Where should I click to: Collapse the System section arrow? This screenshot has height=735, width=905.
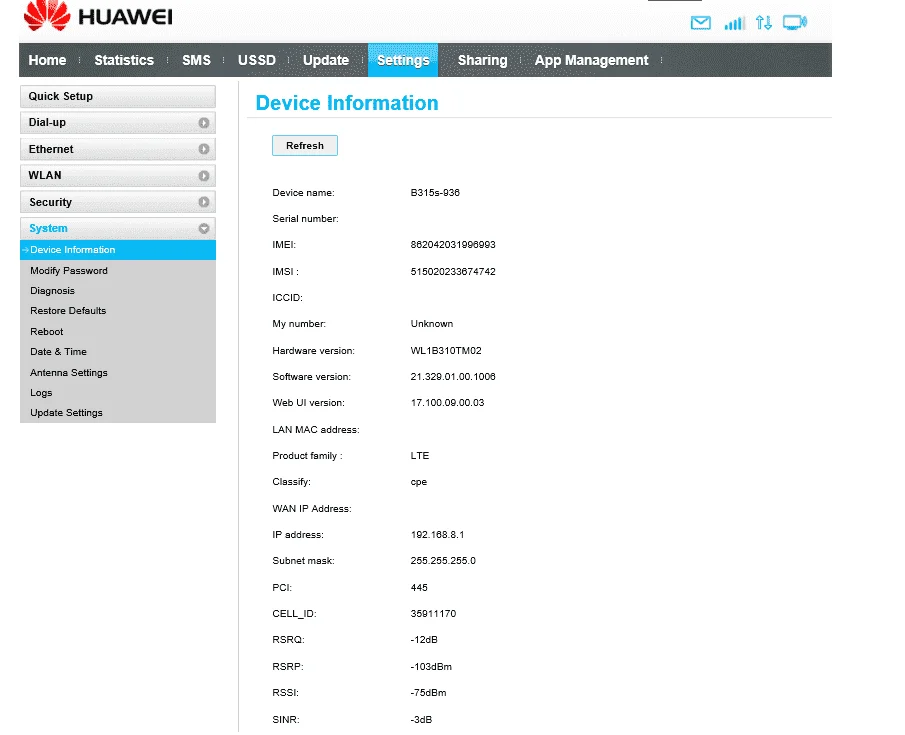point(204,229)
